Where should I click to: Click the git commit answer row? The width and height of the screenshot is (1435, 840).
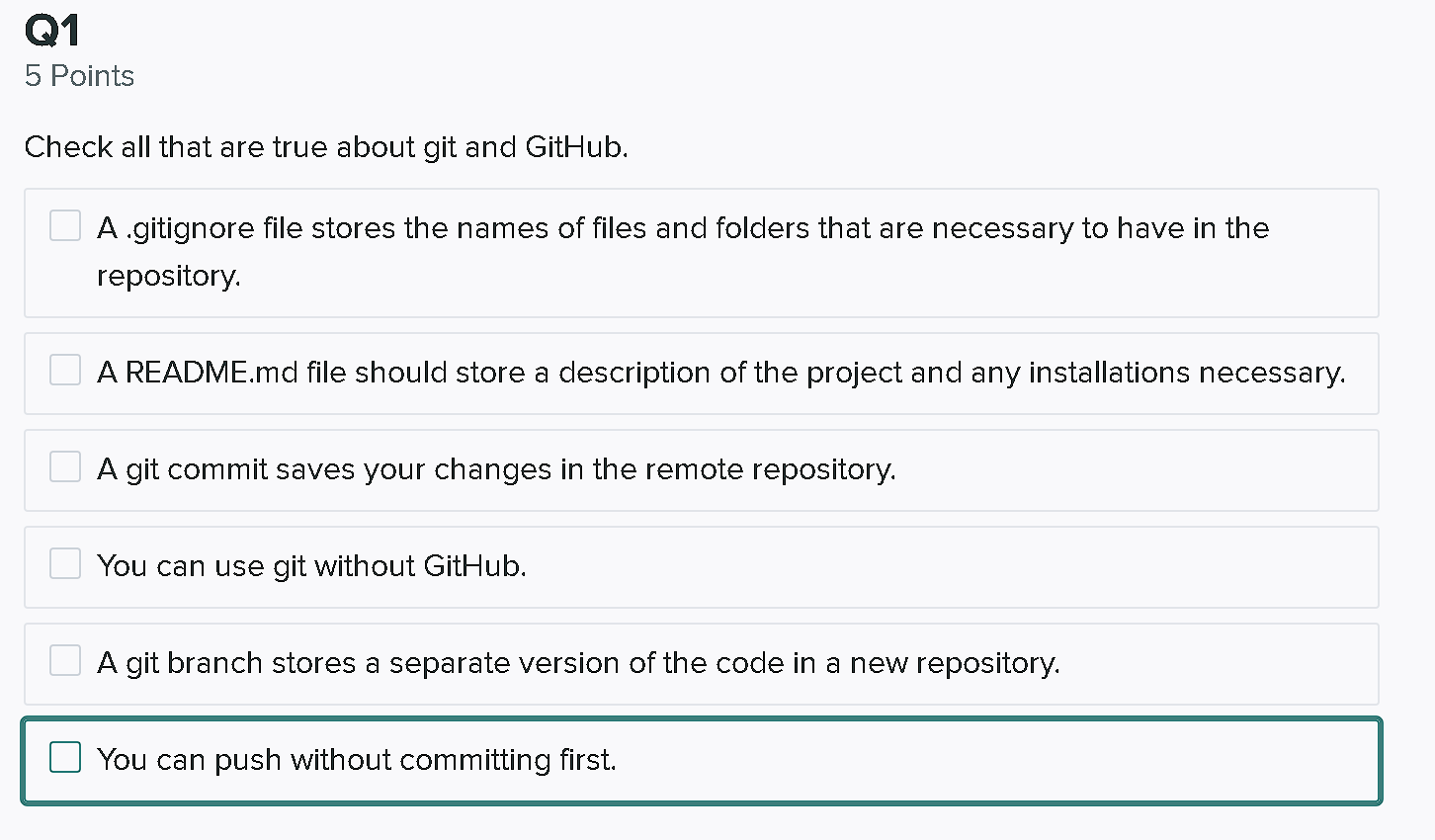click(496, 469)
